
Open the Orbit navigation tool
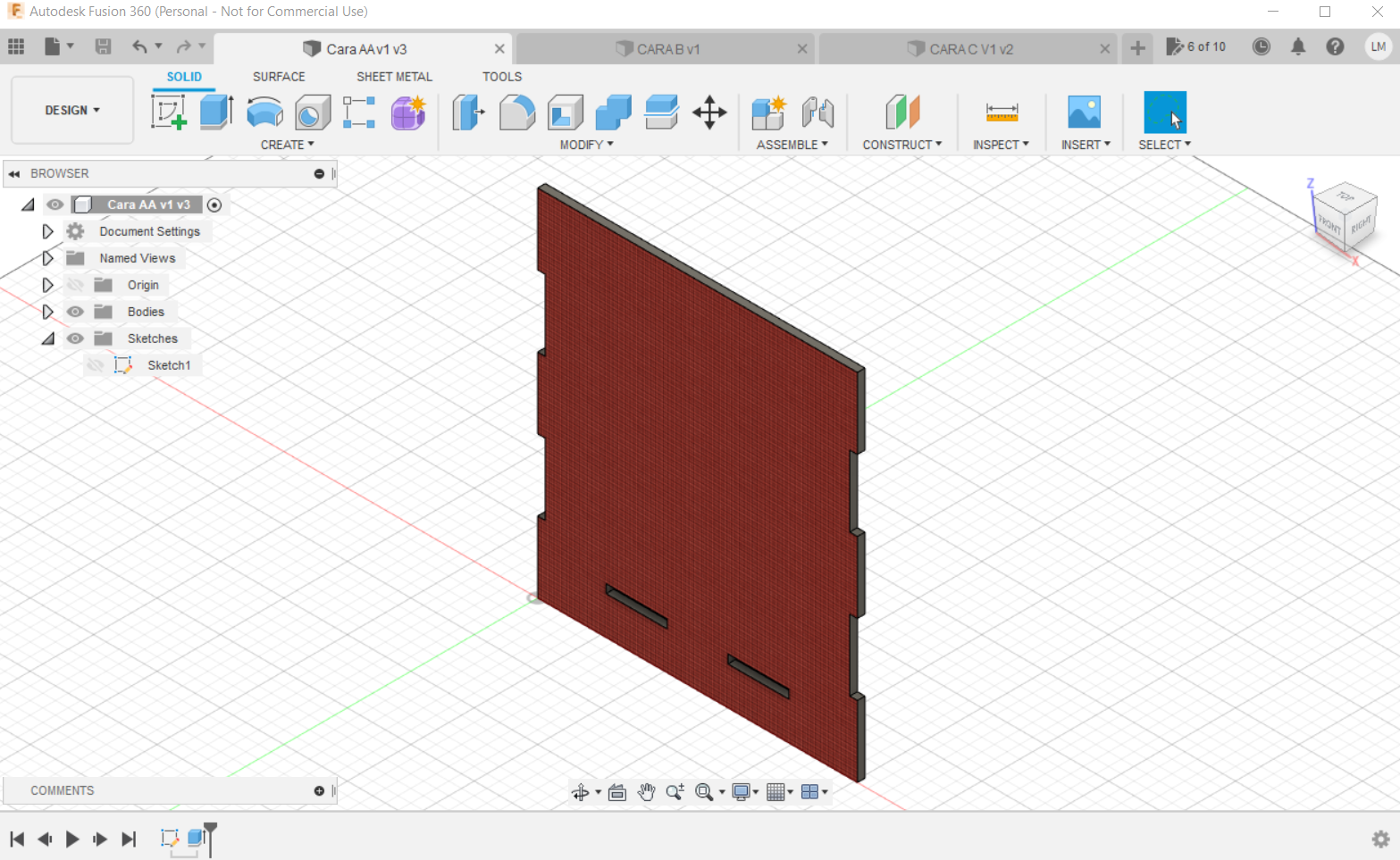point(581,792)
